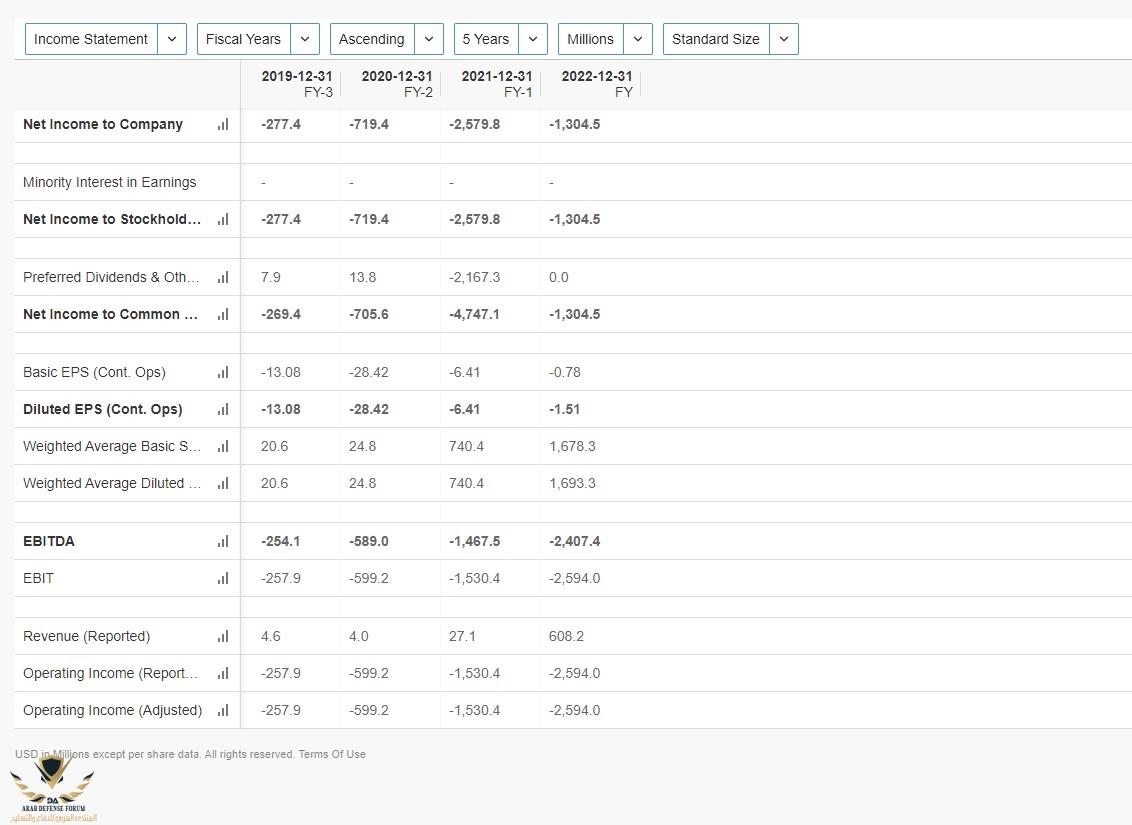Open the Standard Size dropdown
Image resolution: width=1132 pixels, height=825 pixels.
coord(730,39)
